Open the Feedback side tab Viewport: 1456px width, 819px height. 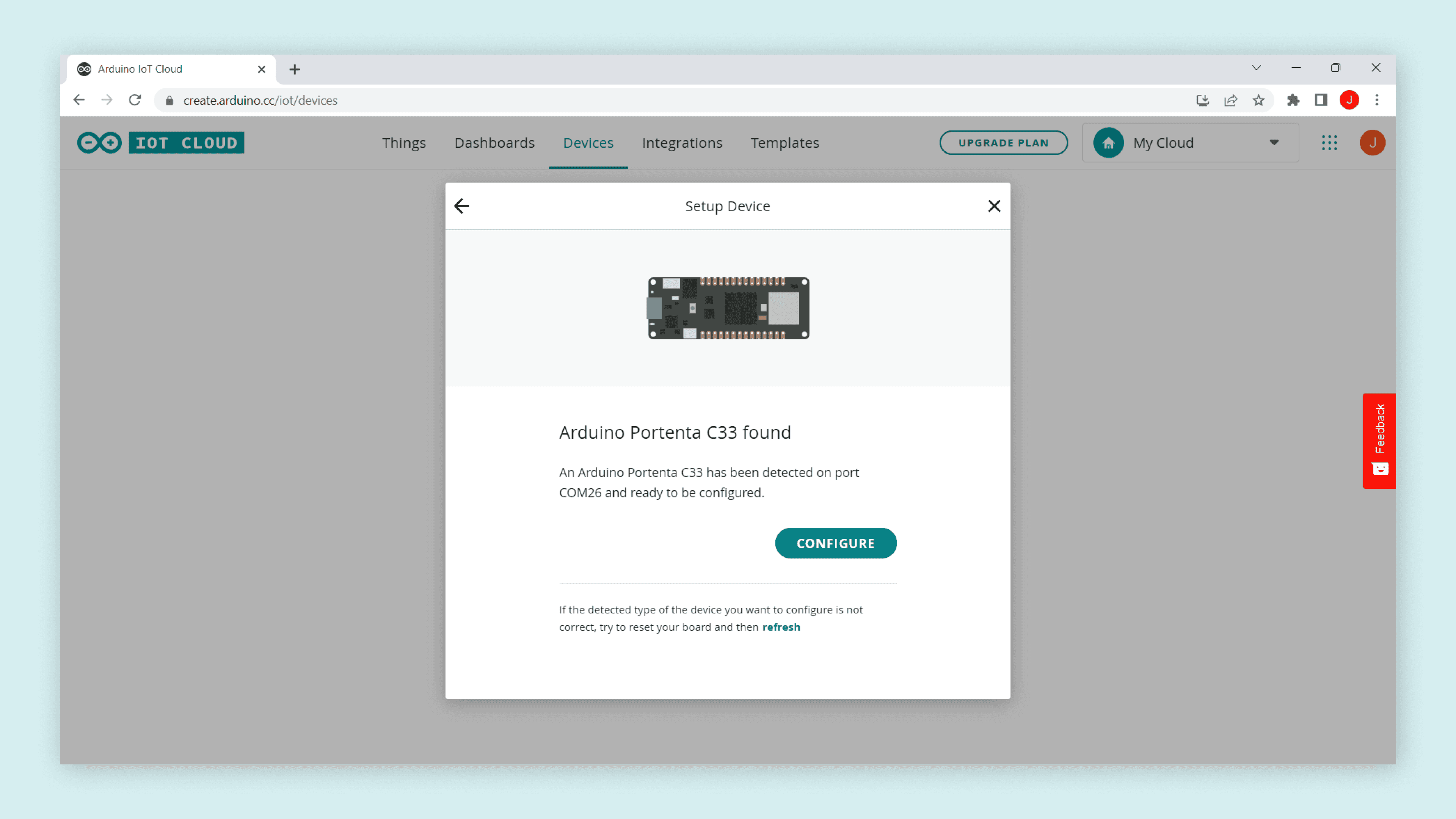click(1379, 440)
